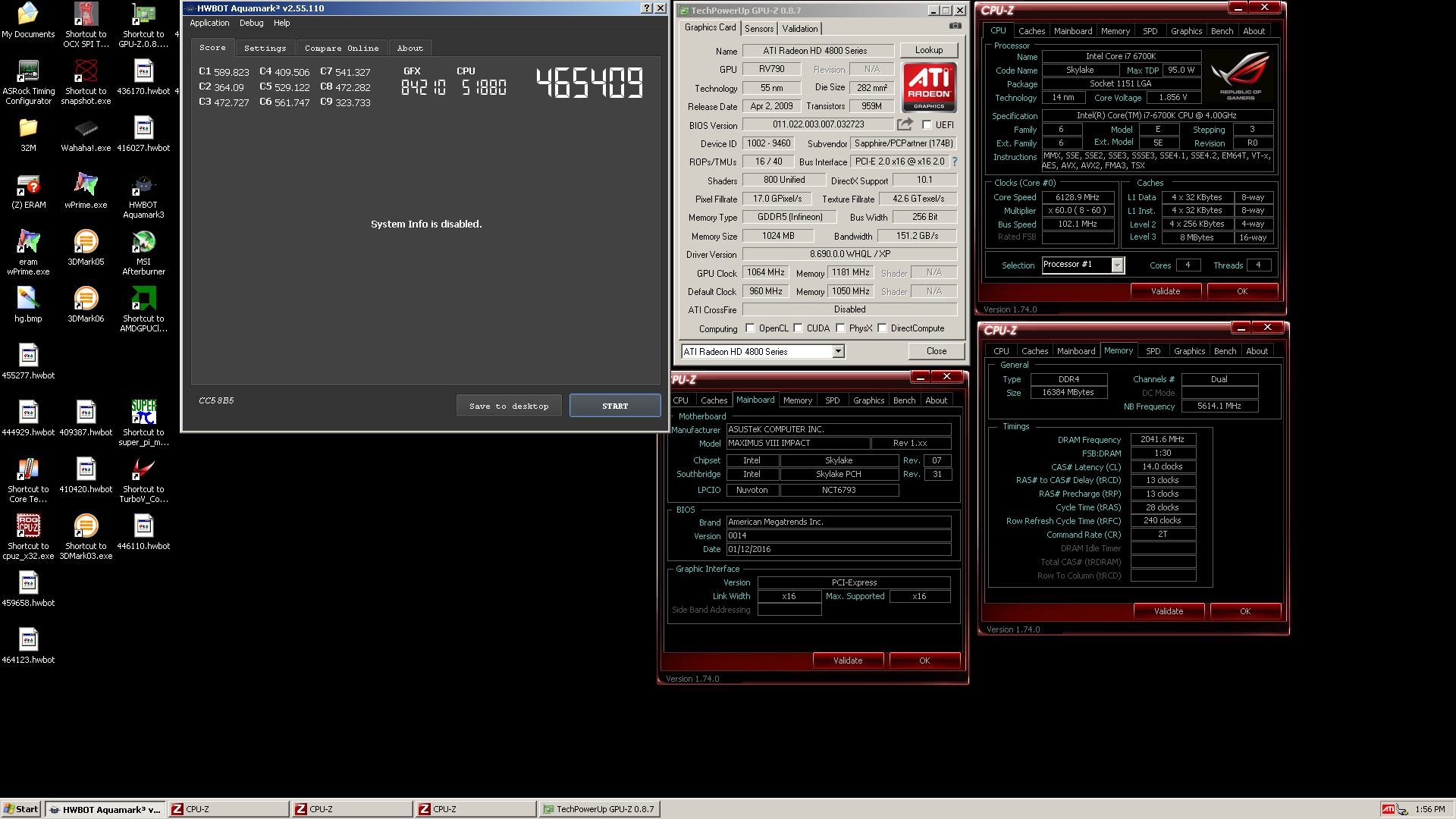Click ATI tray icon in system tray
The height and width of the screenshot is (819, 1456).
(x=1388, y=809)
